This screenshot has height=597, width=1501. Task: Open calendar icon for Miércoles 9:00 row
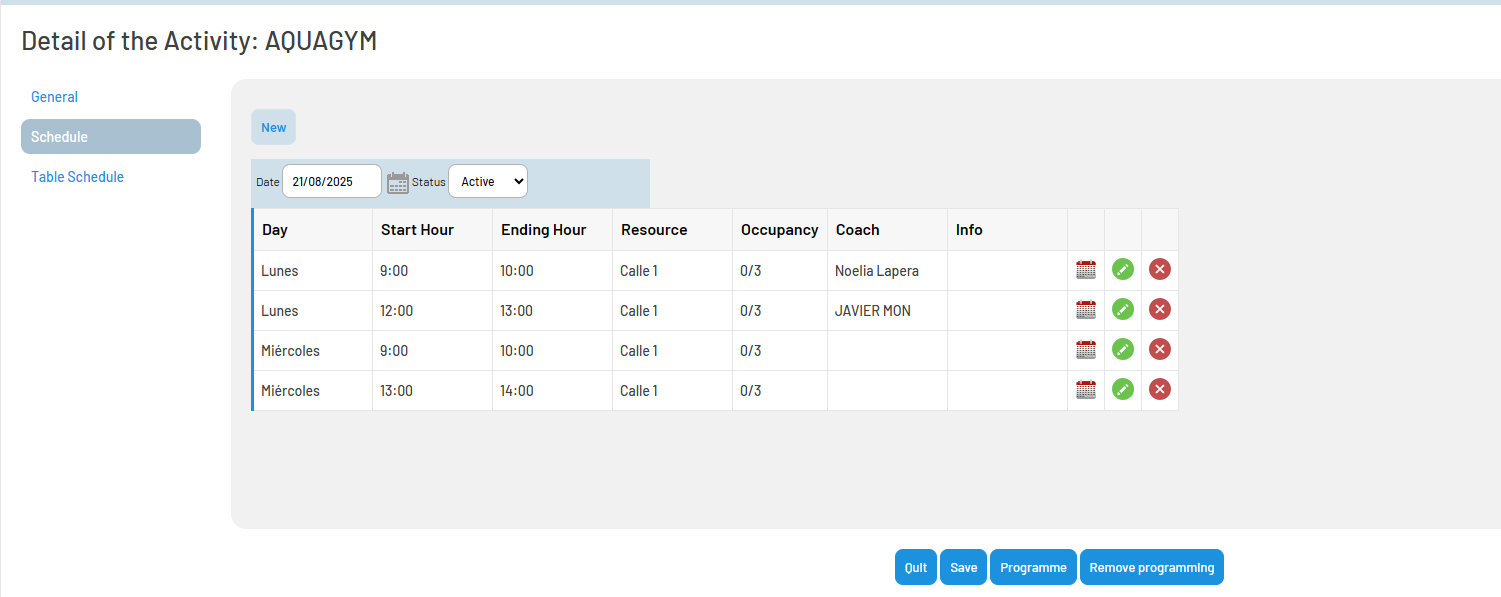1086,350
